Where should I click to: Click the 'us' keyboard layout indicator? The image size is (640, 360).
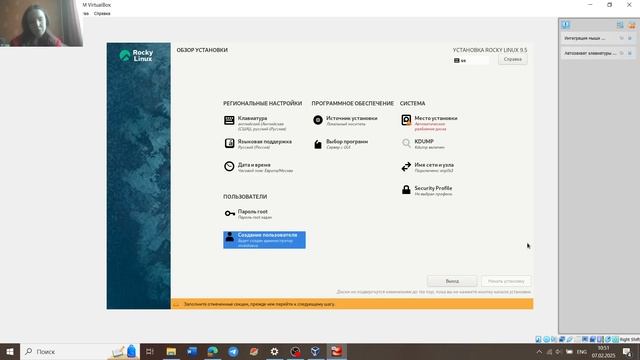471,60
